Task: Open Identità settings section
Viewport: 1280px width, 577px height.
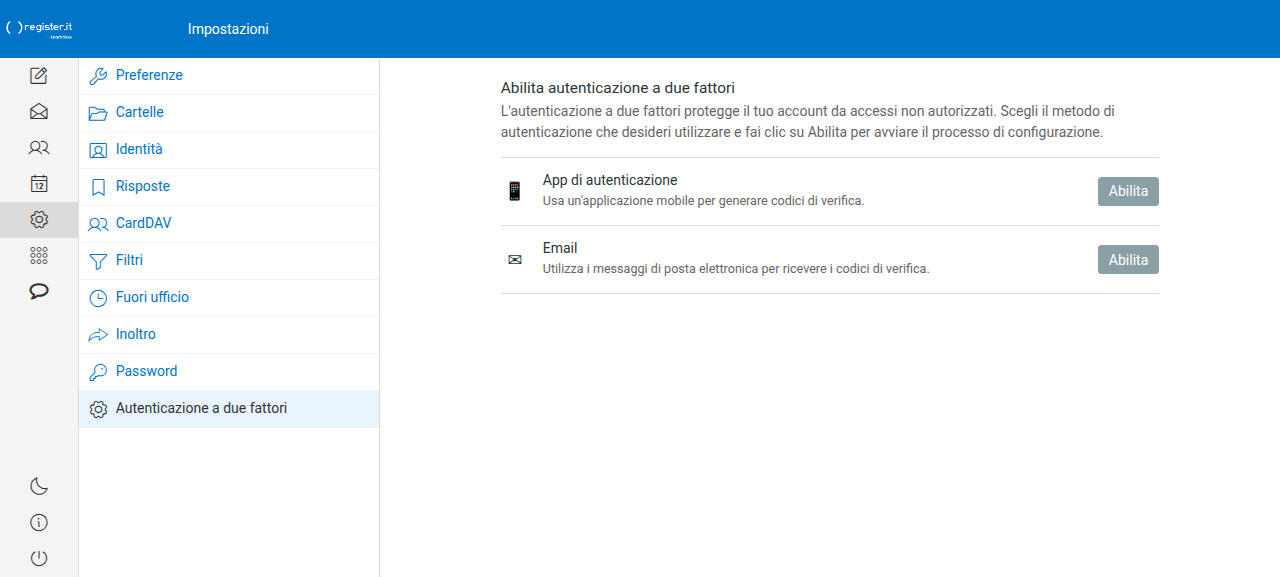Action: click(229, 150)
